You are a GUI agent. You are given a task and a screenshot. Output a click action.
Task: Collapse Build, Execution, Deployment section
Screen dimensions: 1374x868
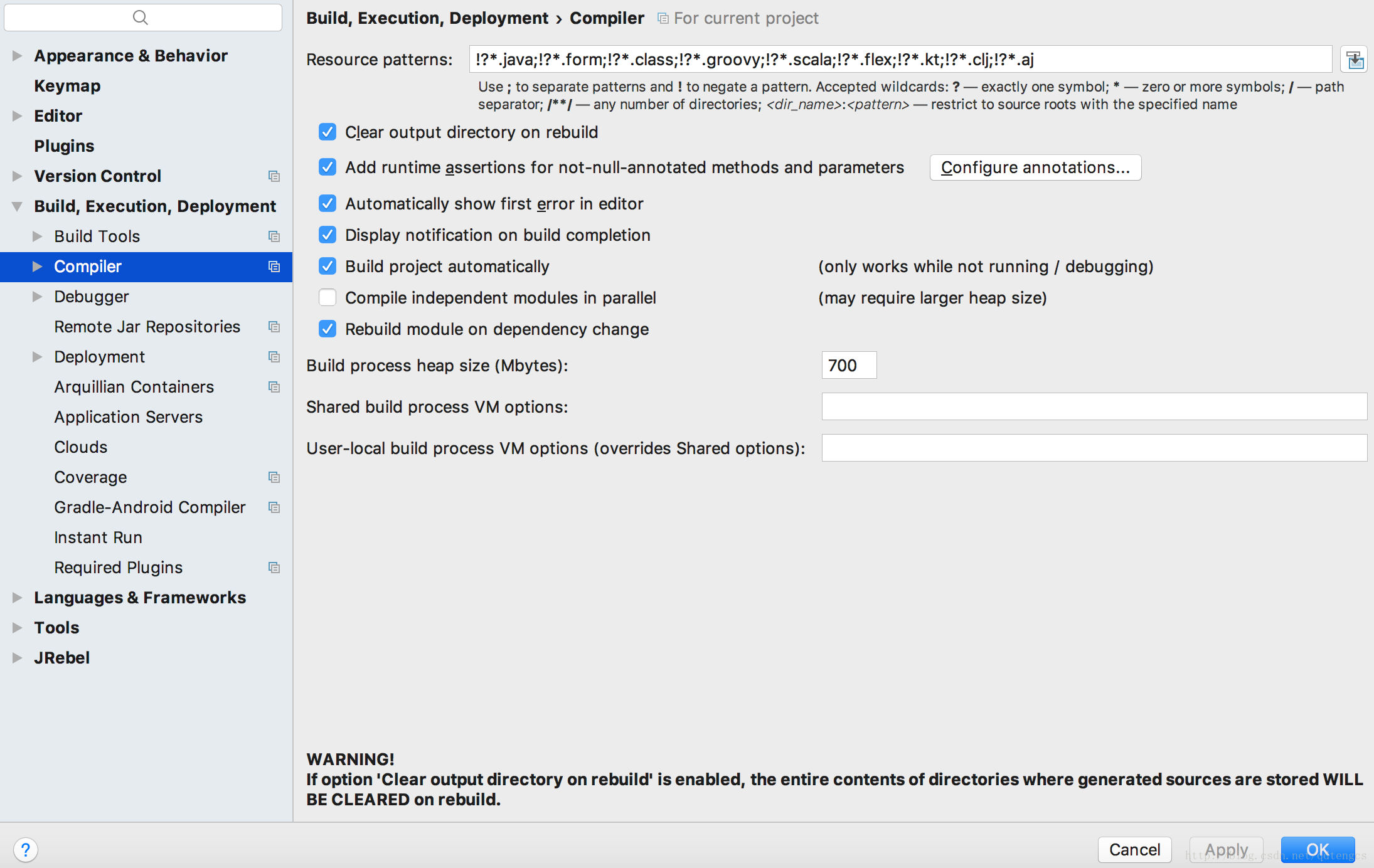click(18, 206)
